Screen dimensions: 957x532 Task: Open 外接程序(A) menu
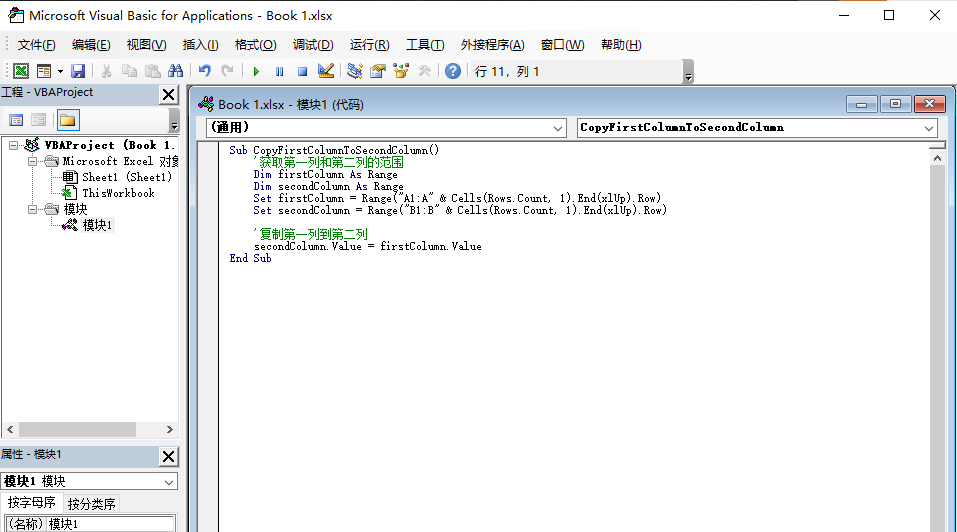(x=493, y=45)
